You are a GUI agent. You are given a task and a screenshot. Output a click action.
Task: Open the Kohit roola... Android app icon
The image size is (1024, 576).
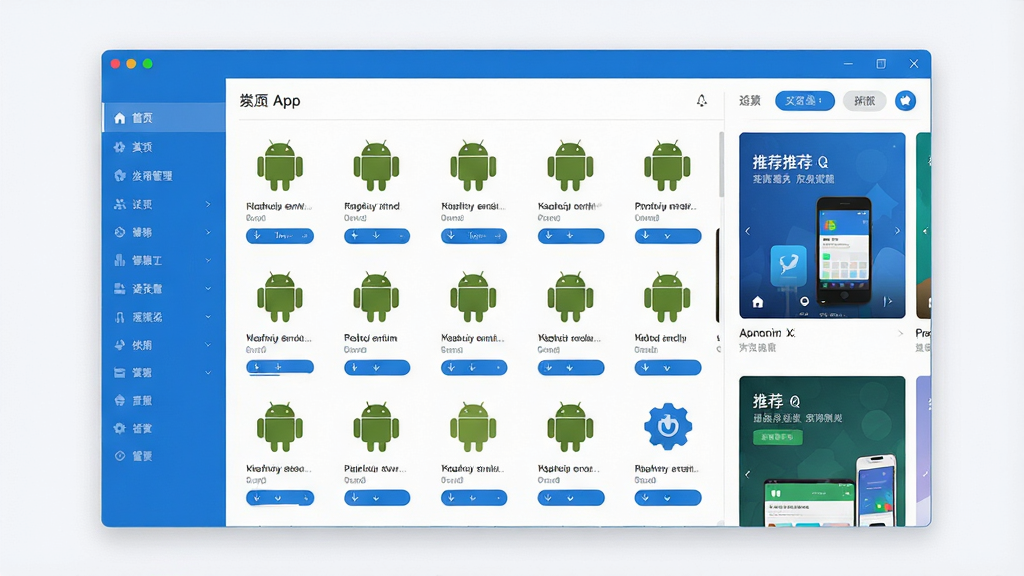[x=570, y=298]
